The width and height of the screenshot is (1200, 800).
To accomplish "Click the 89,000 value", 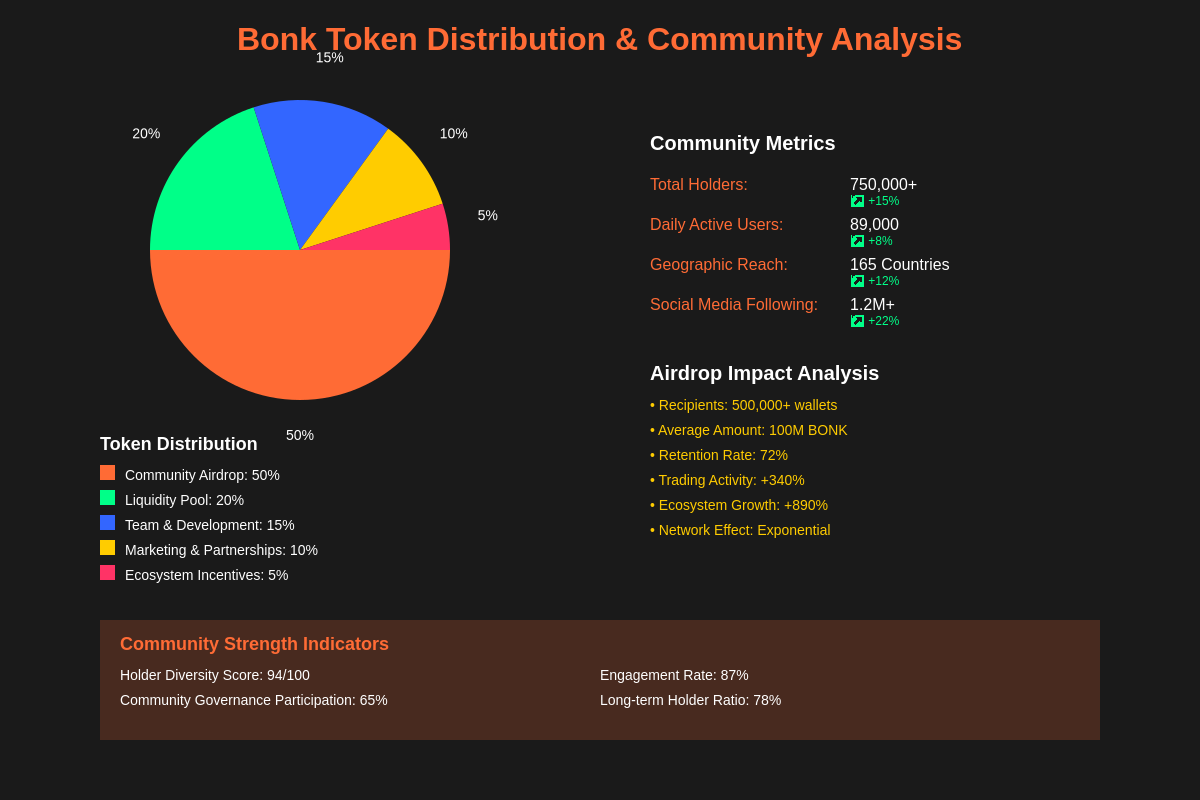I will [x=874, y=225].
